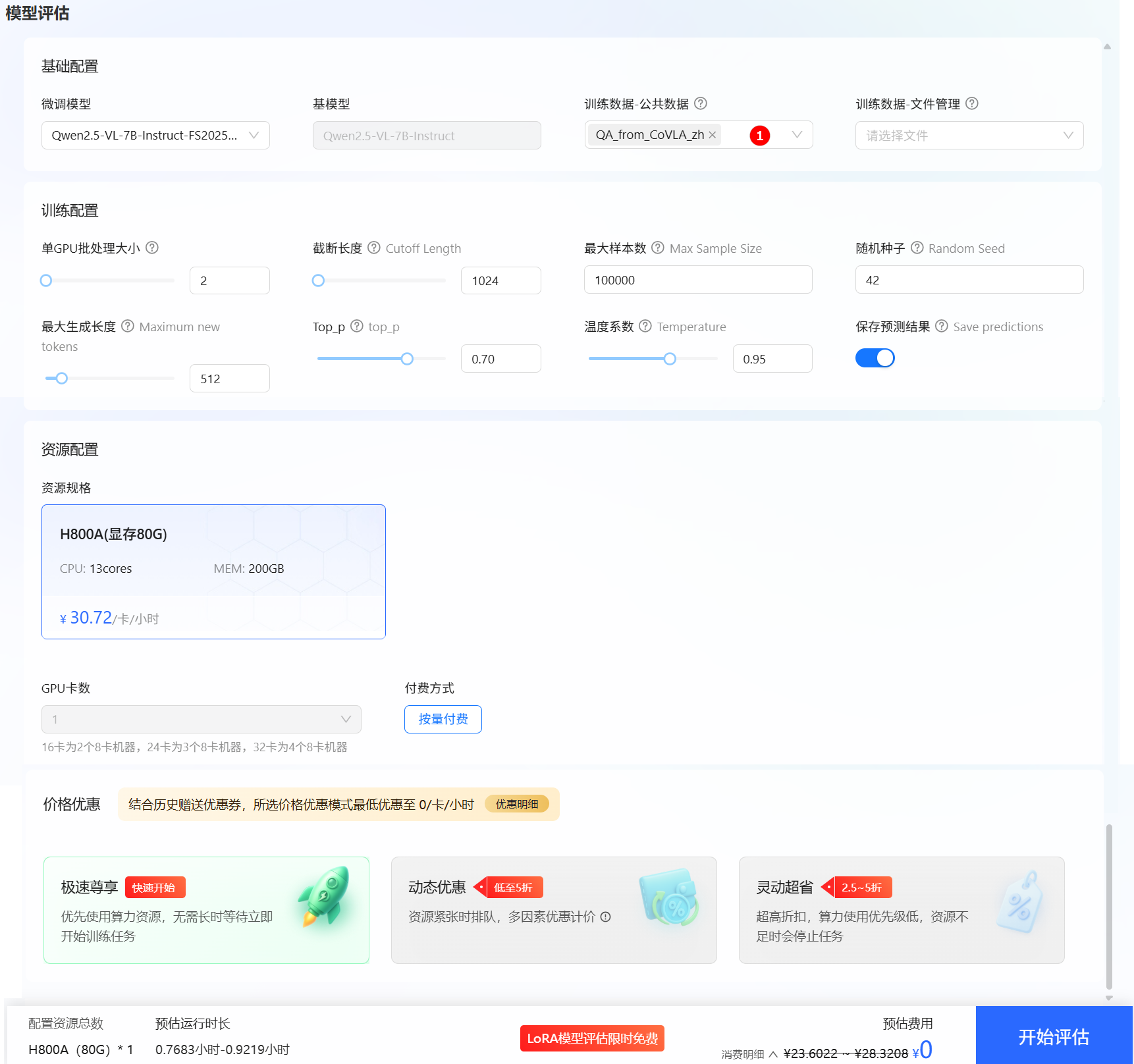Select the 动态优惠 pricing card
This screenshot has width=1134, height=1064.
pyautogui.click(x=553, y=910)
